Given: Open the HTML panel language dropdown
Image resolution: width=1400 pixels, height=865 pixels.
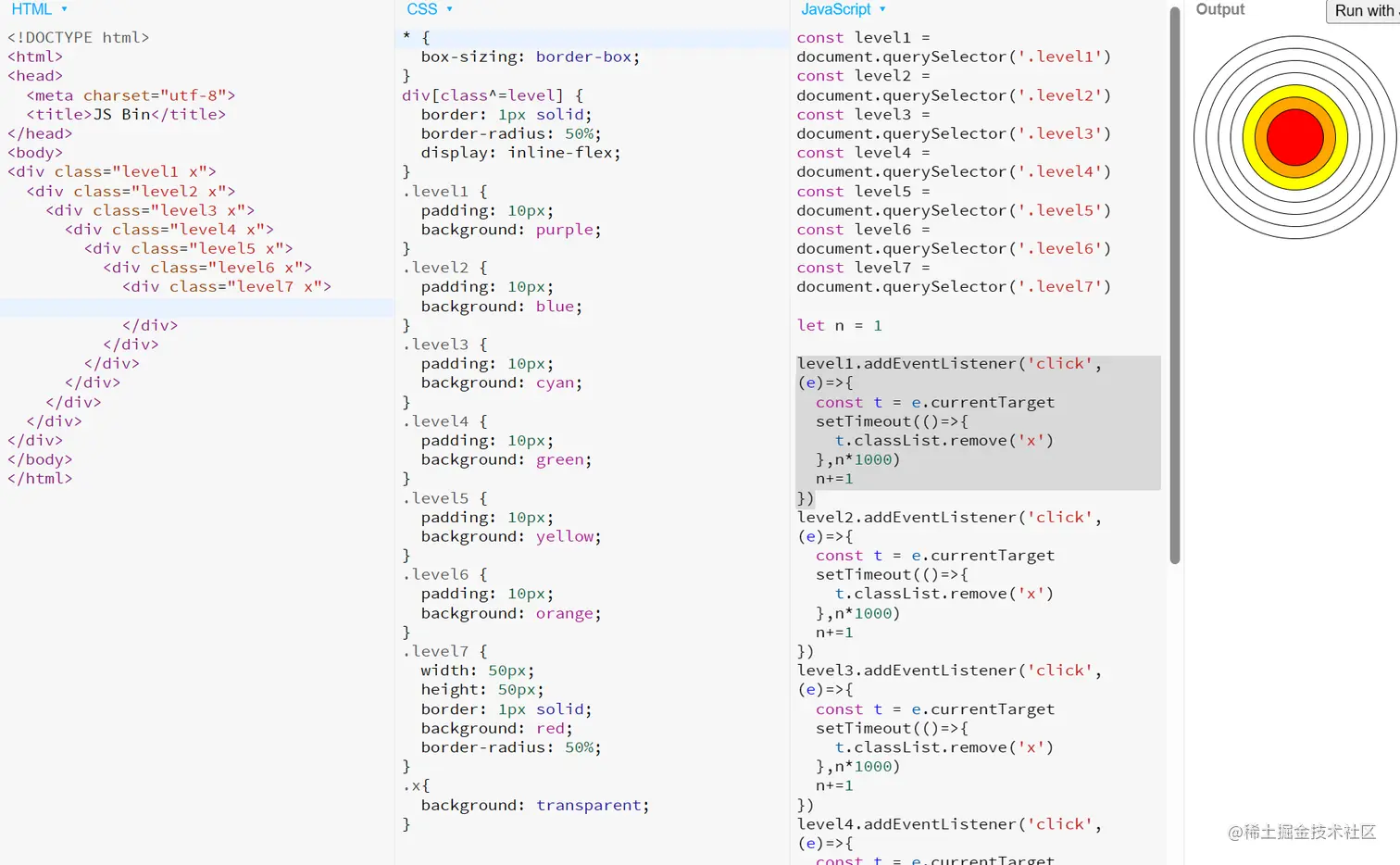Looking at the screenshot, I should coord(39,9).
